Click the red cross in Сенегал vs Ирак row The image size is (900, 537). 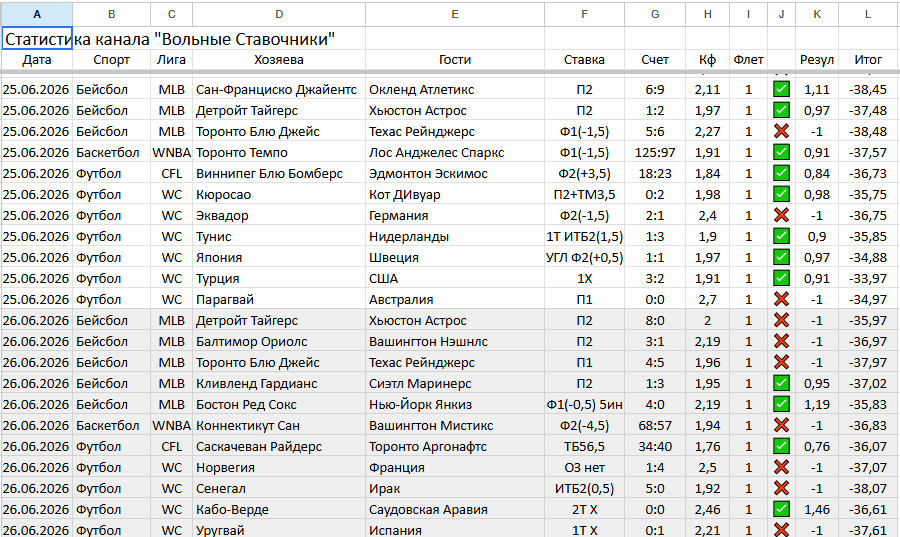click(x=781, y=488)
